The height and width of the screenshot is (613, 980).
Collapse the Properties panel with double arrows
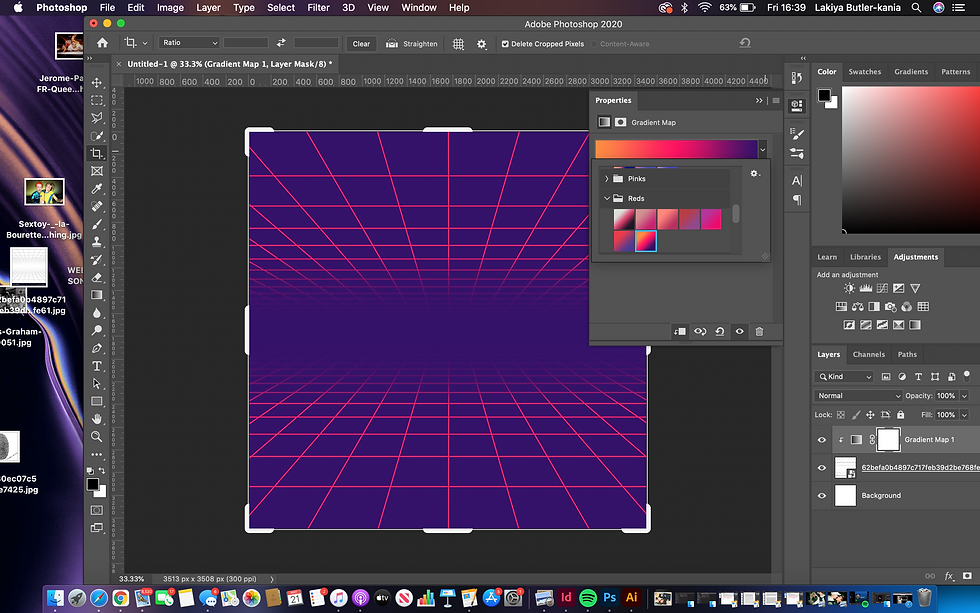pyautogui.click(x=759, y=101)
